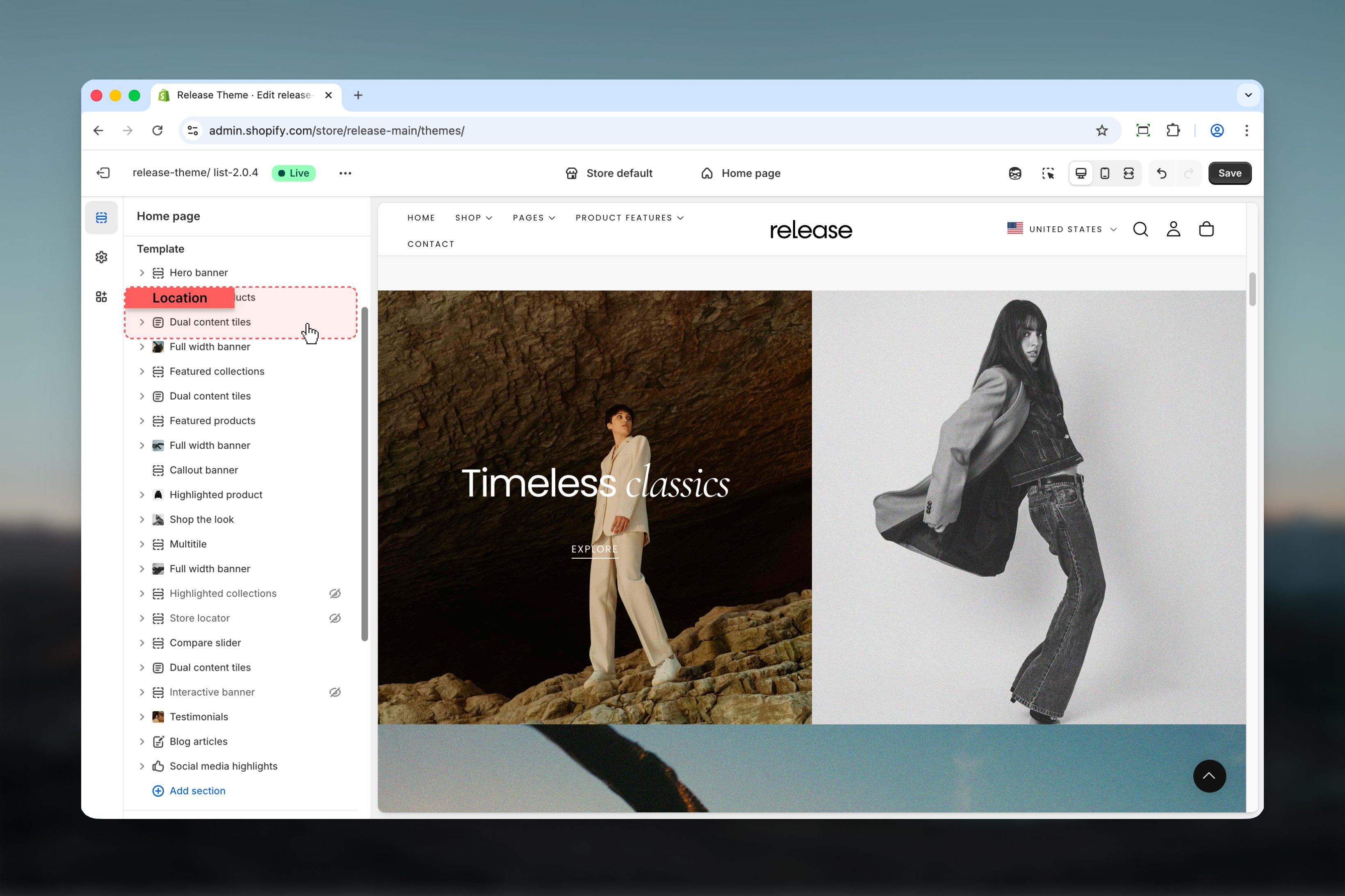Switch to desktop preview view

[x=1081, y=173]
